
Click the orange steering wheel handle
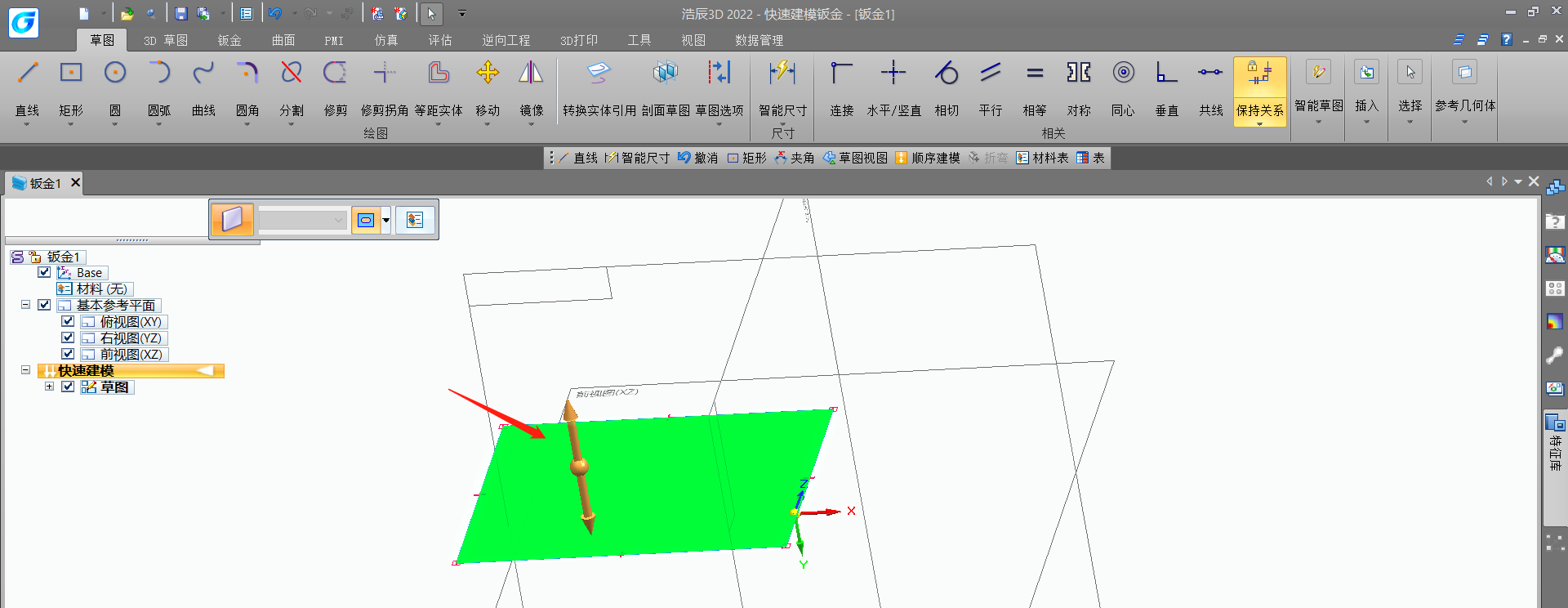click(x=579, y=467)
